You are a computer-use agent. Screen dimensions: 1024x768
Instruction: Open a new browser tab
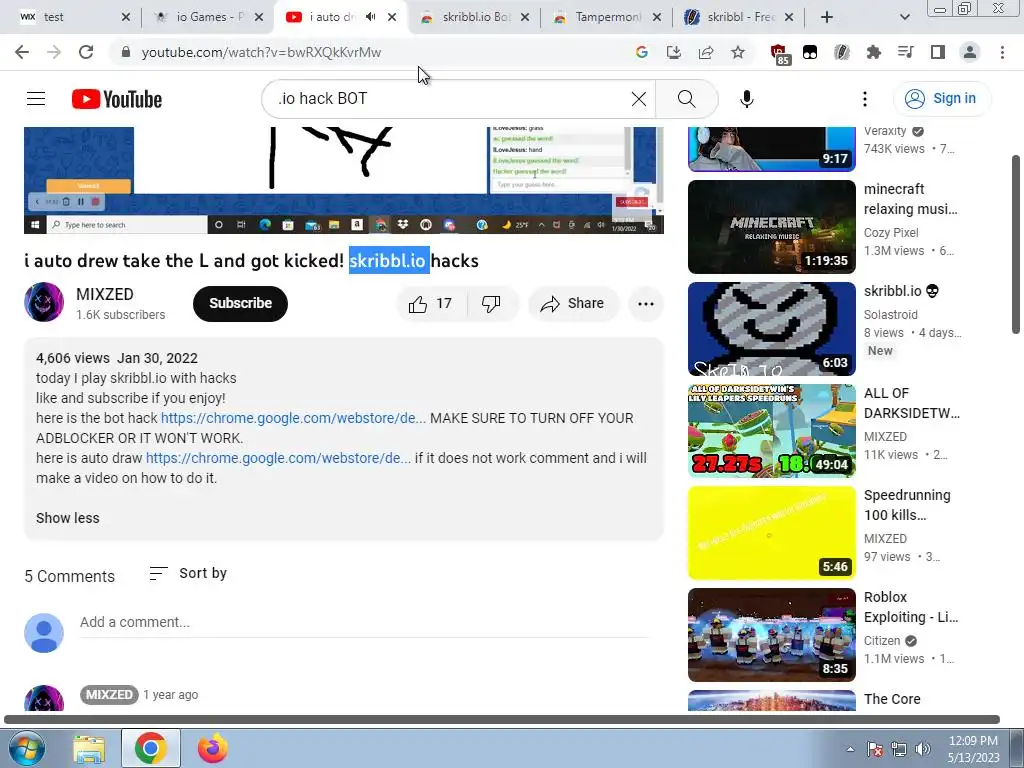click(827, 17)
